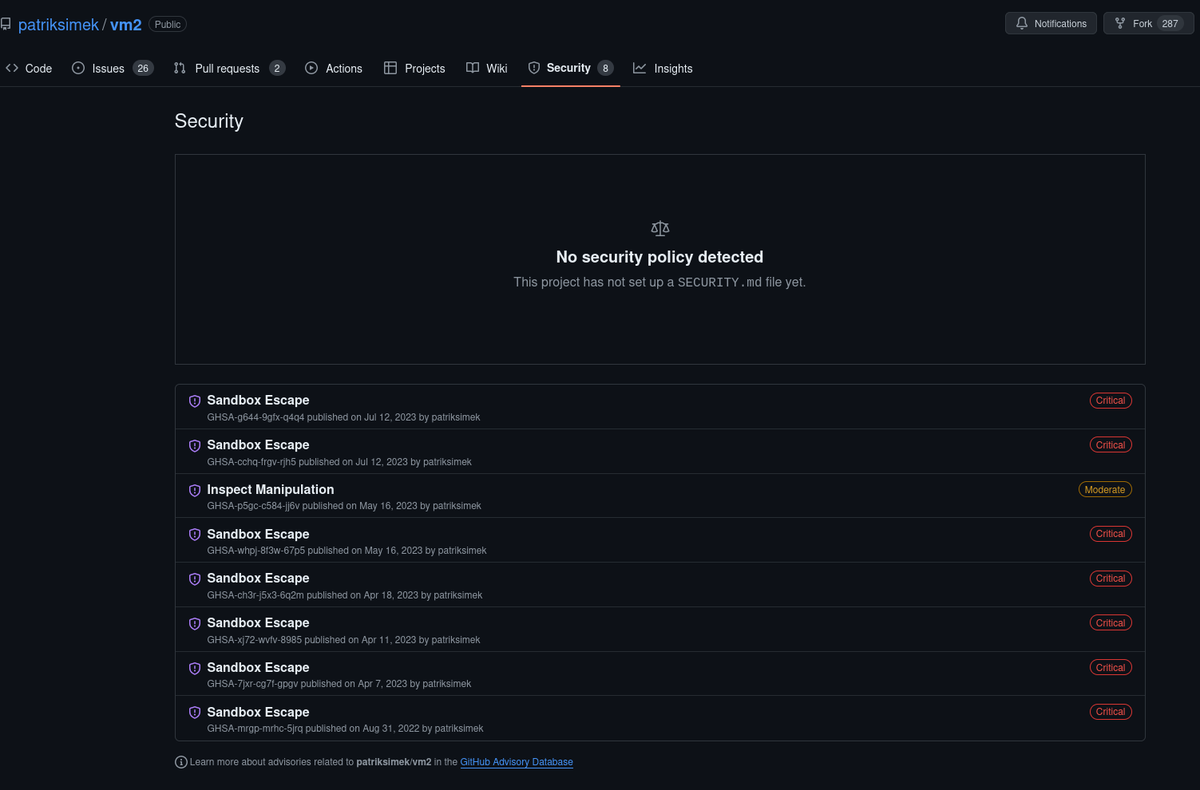Image resolution: width=1200 pixels, height=790 pixels.
Task: Click the Notifications button
Action: pyautogui.click(x=1051, y=23)
